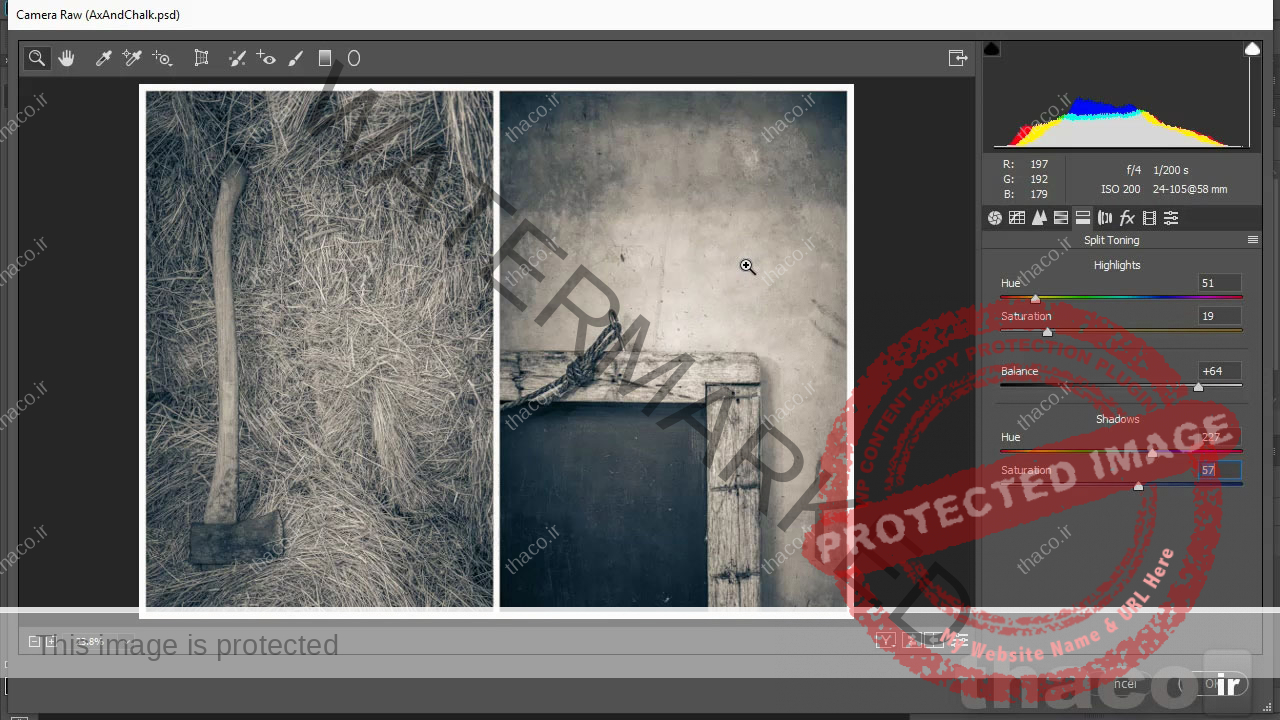The width and height of the screenshot is (1280, 720).
Task: Click the "Balance" label
Action: [x=1019, y=371]
